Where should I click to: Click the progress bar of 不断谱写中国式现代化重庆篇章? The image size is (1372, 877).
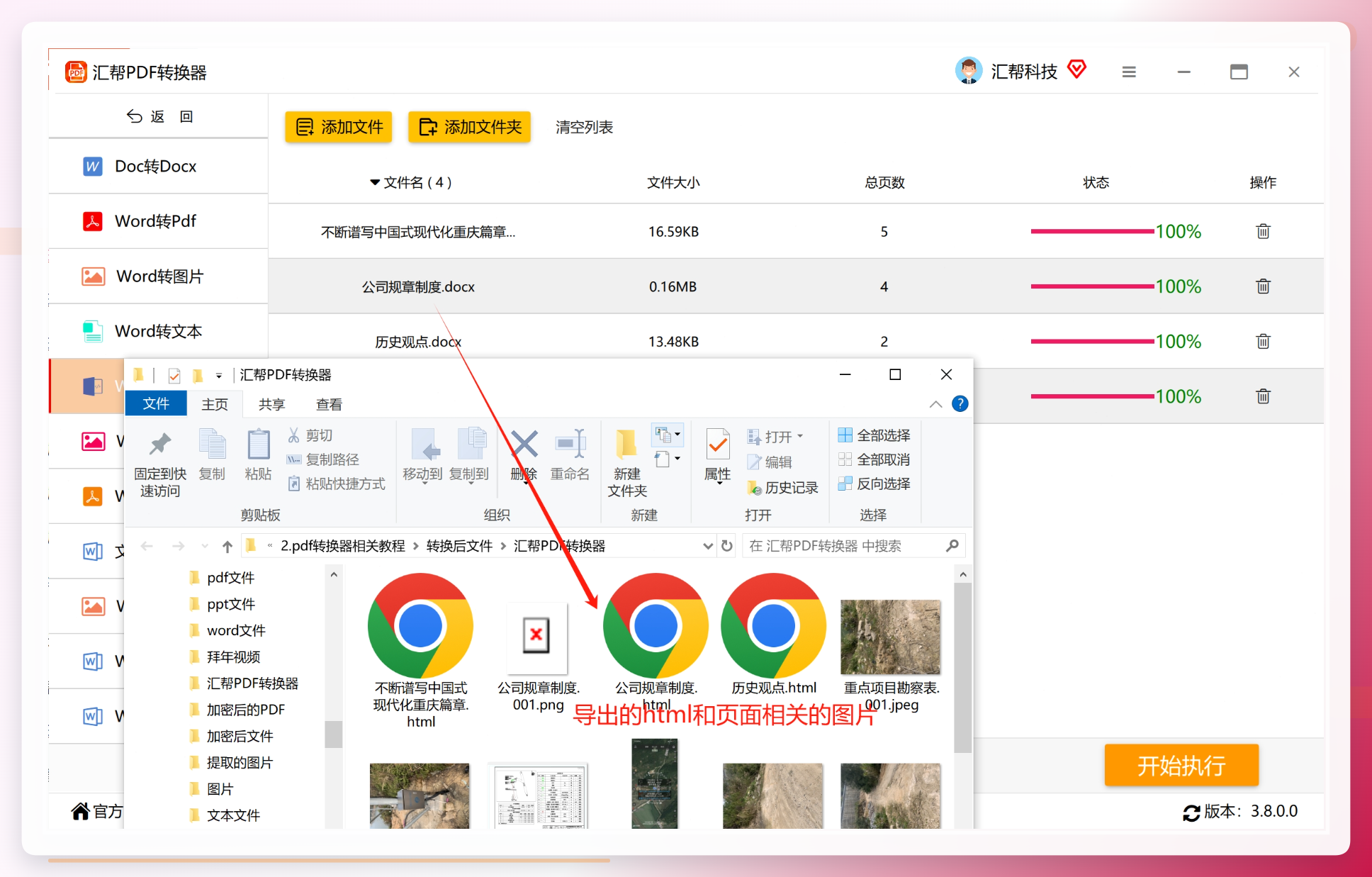pyautogui.click(x=1091, y=231)
